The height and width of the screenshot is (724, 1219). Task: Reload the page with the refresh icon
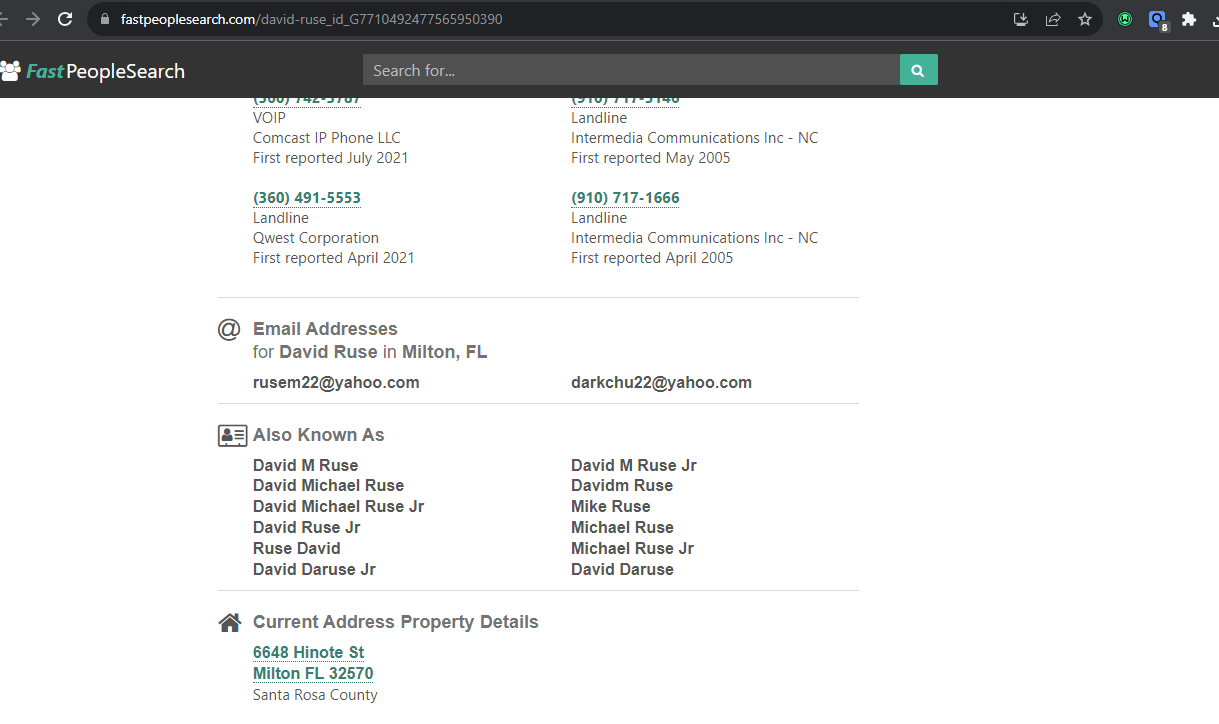pos(65,19)
